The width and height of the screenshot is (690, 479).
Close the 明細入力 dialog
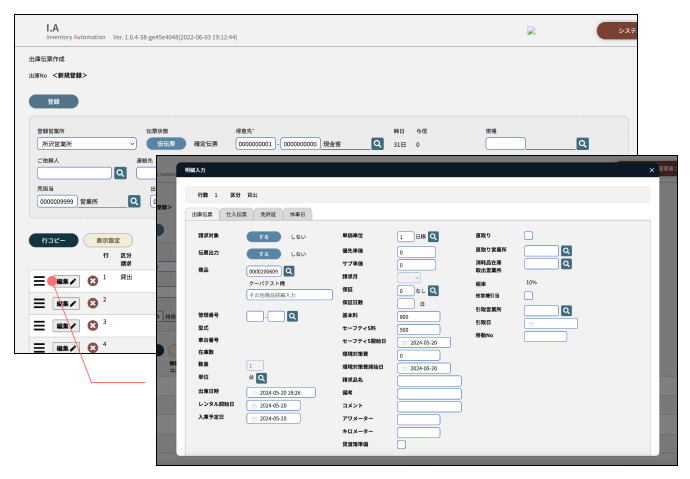[652, 170]
